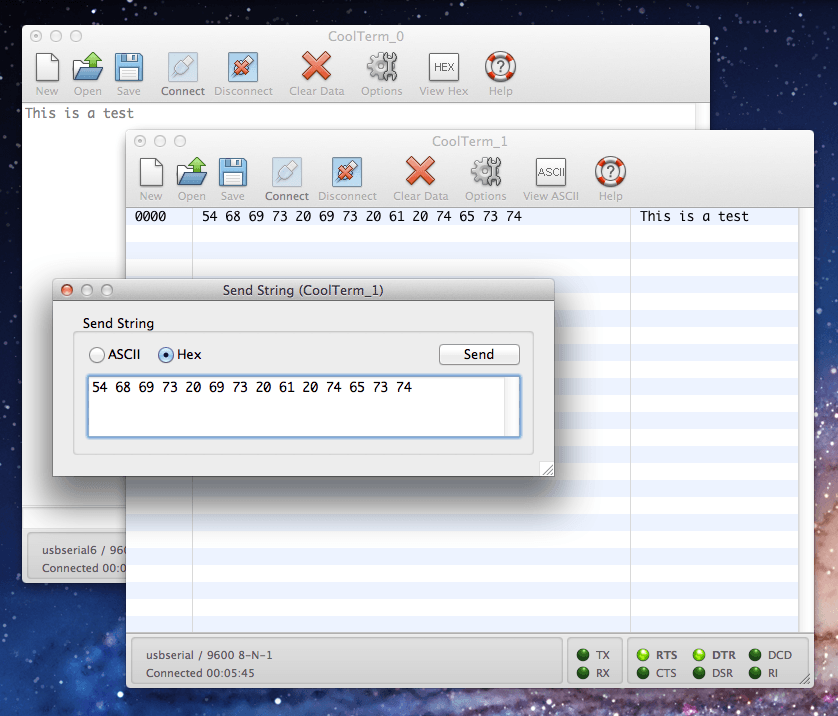Screen dimensions: 838x716
Task: Click ASCII 'This is a test' in CoolTerm_1
Action: [x=694, y=216]
